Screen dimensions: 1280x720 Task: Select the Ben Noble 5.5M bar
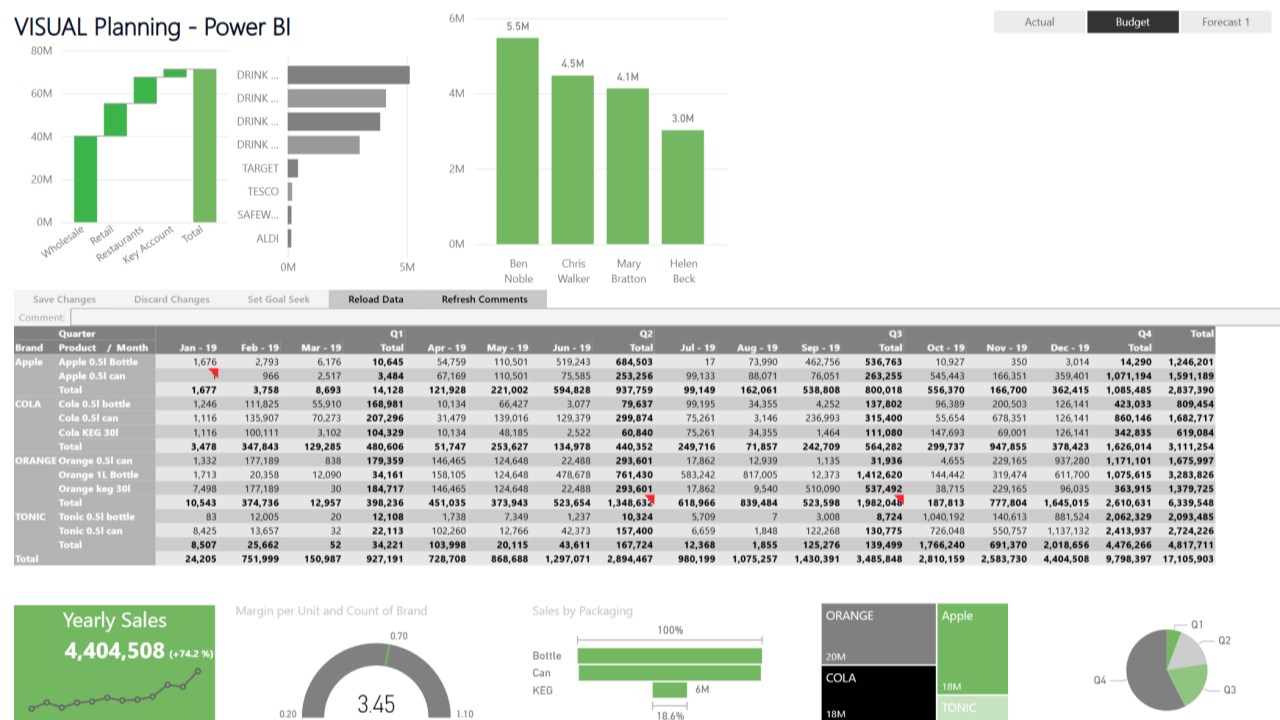point(518,141)
